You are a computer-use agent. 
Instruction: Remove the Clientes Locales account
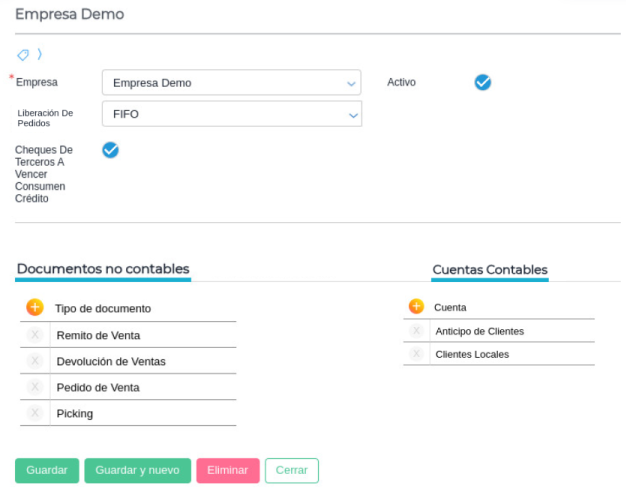pyautogui.click(x=416, y=354)
